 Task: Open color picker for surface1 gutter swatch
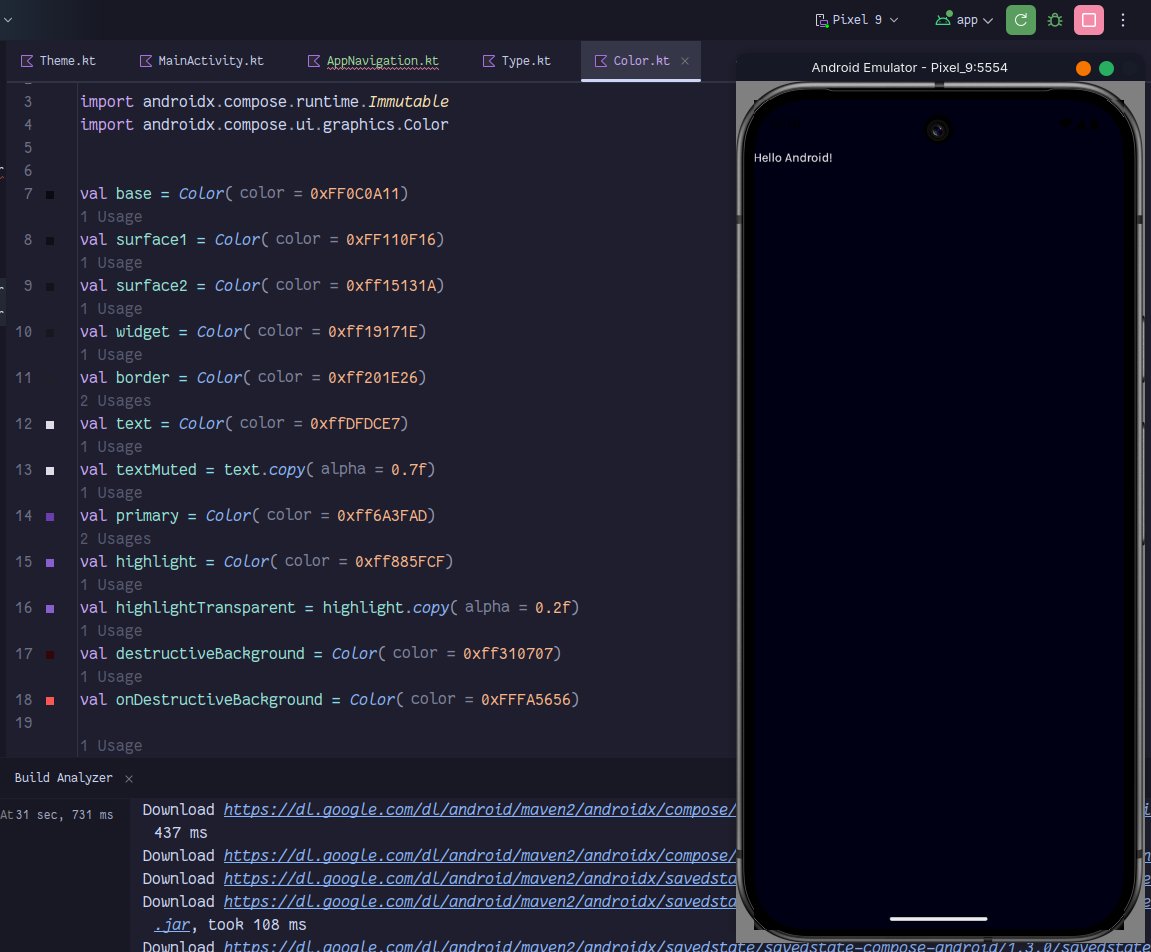point(50,241)
